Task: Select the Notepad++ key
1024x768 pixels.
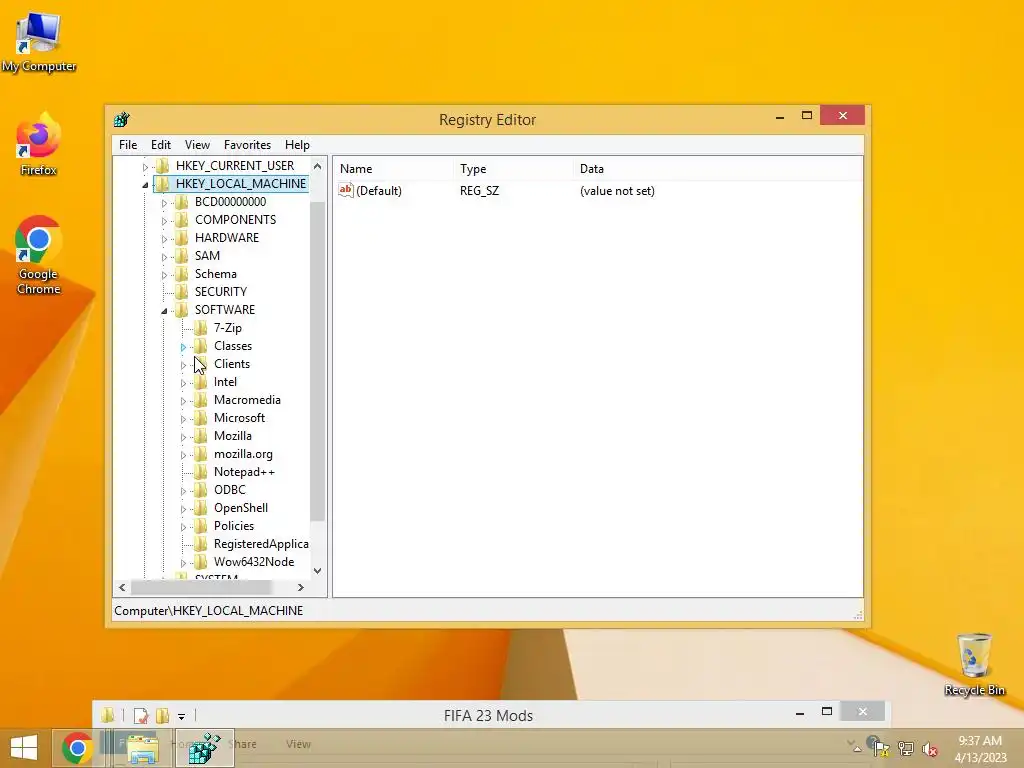Action: click(244, 472)
